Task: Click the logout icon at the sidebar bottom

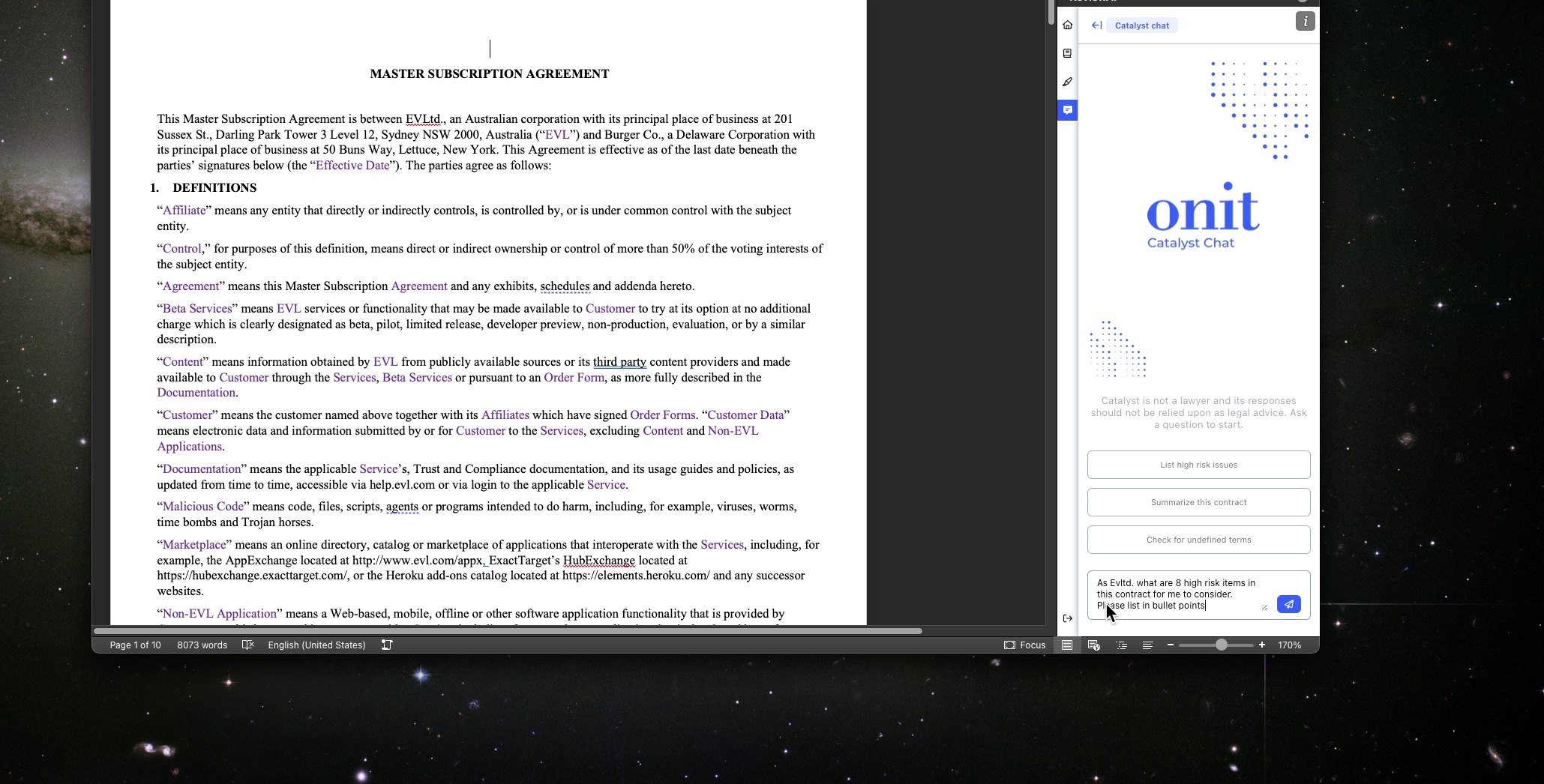Action: pos(1068,618)
